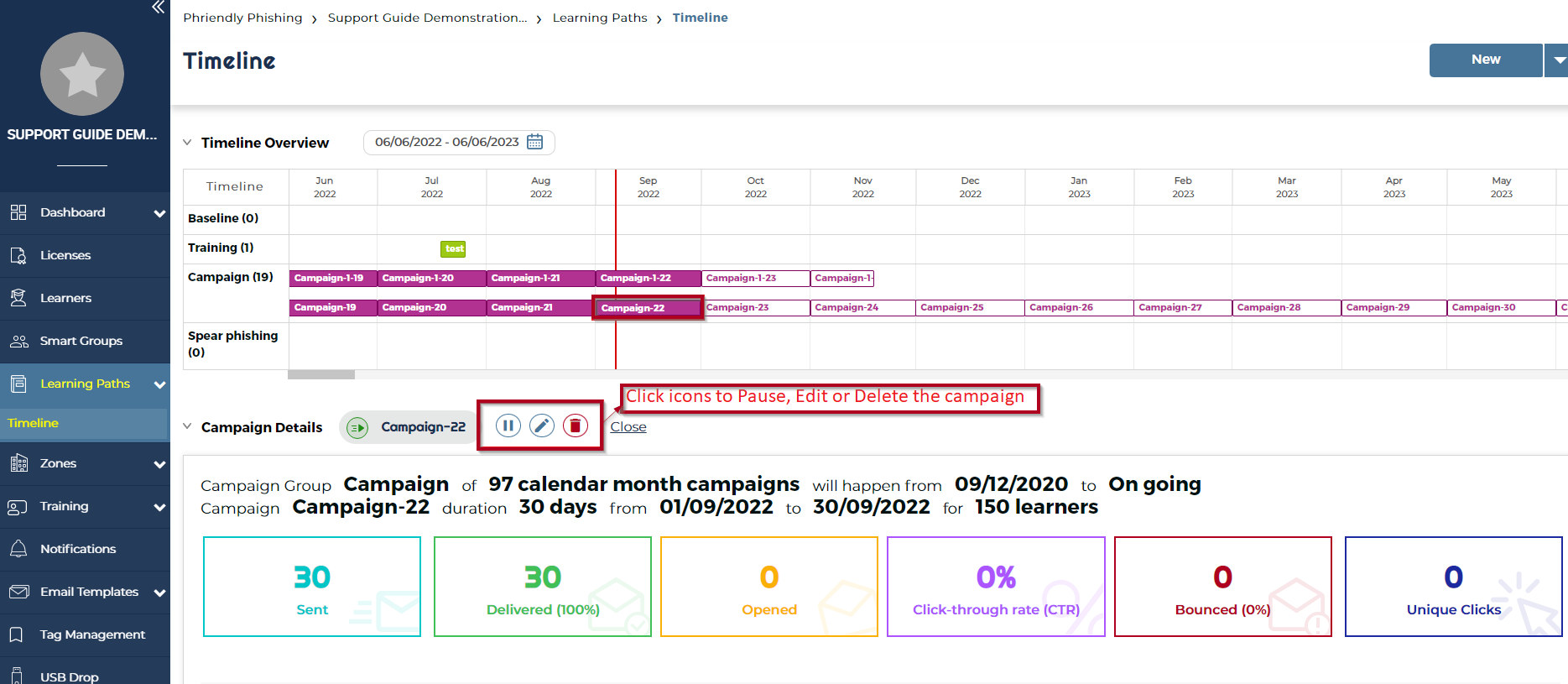The image size is (1568, 684).
Task: Click the New button
Action: pyautogui.click(x=1485, y=60)
